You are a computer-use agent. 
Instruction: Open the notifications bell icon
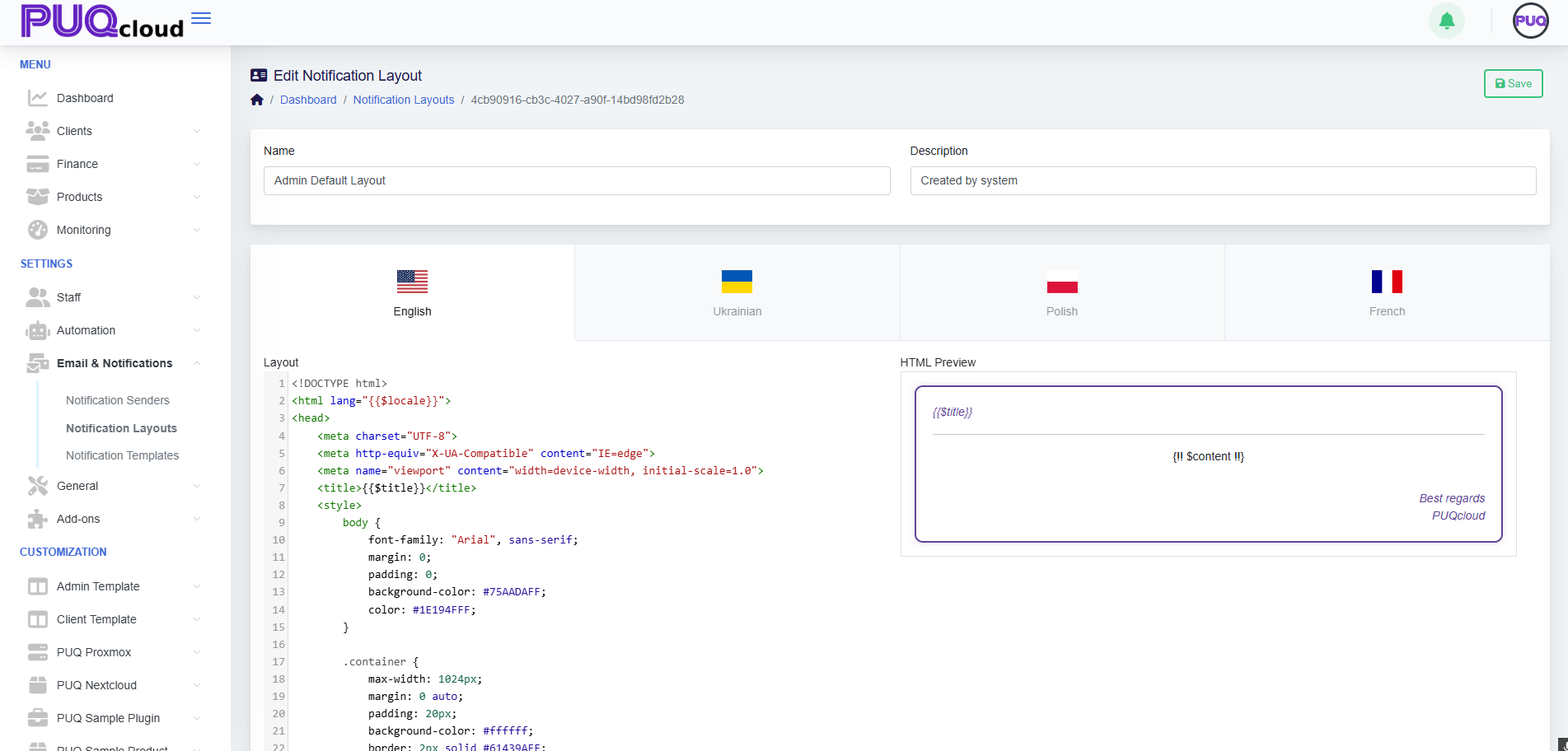coord(1446,21)
